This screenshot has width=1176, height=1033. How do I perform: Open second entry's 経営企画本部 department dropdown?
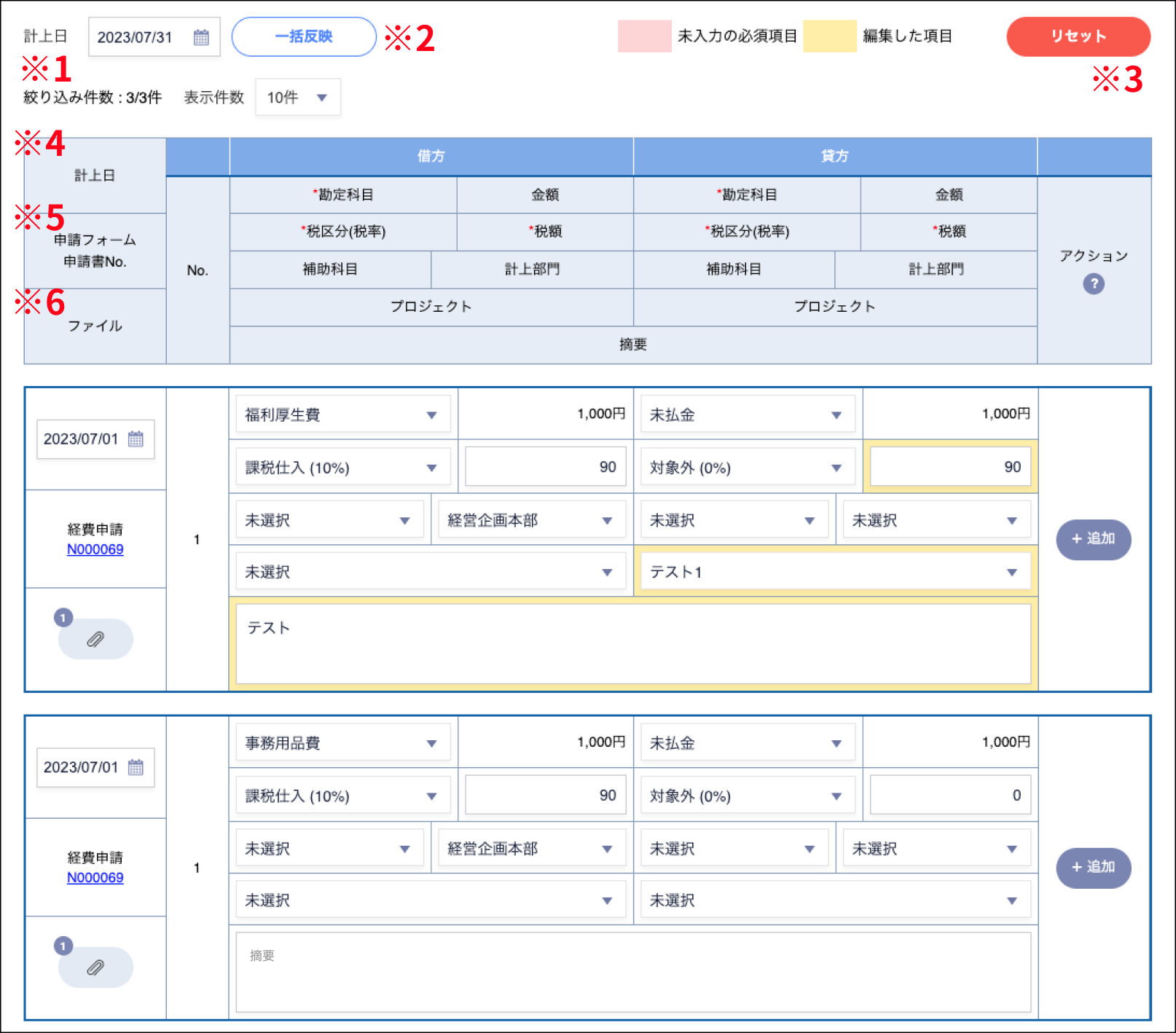coord(532,849)
